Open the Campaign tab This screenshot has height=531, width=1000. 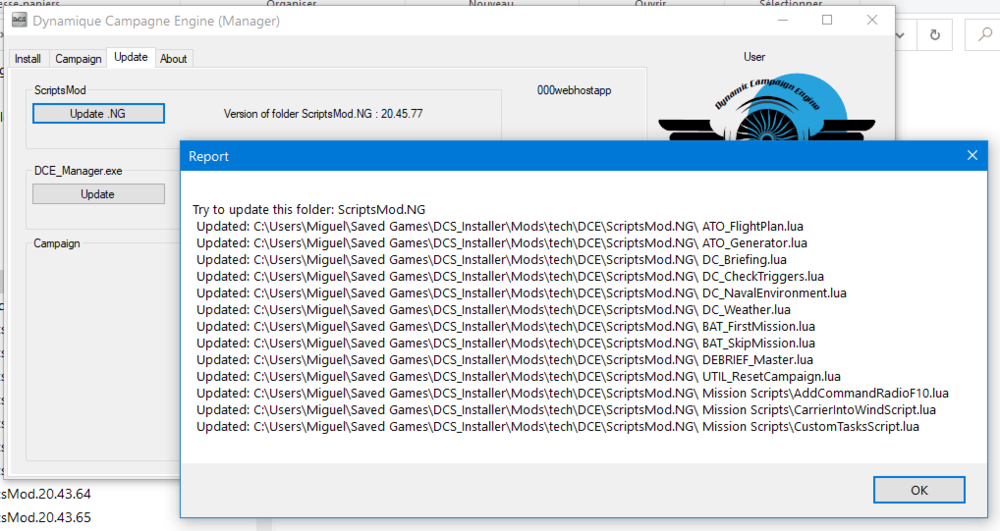click(78, 59)
